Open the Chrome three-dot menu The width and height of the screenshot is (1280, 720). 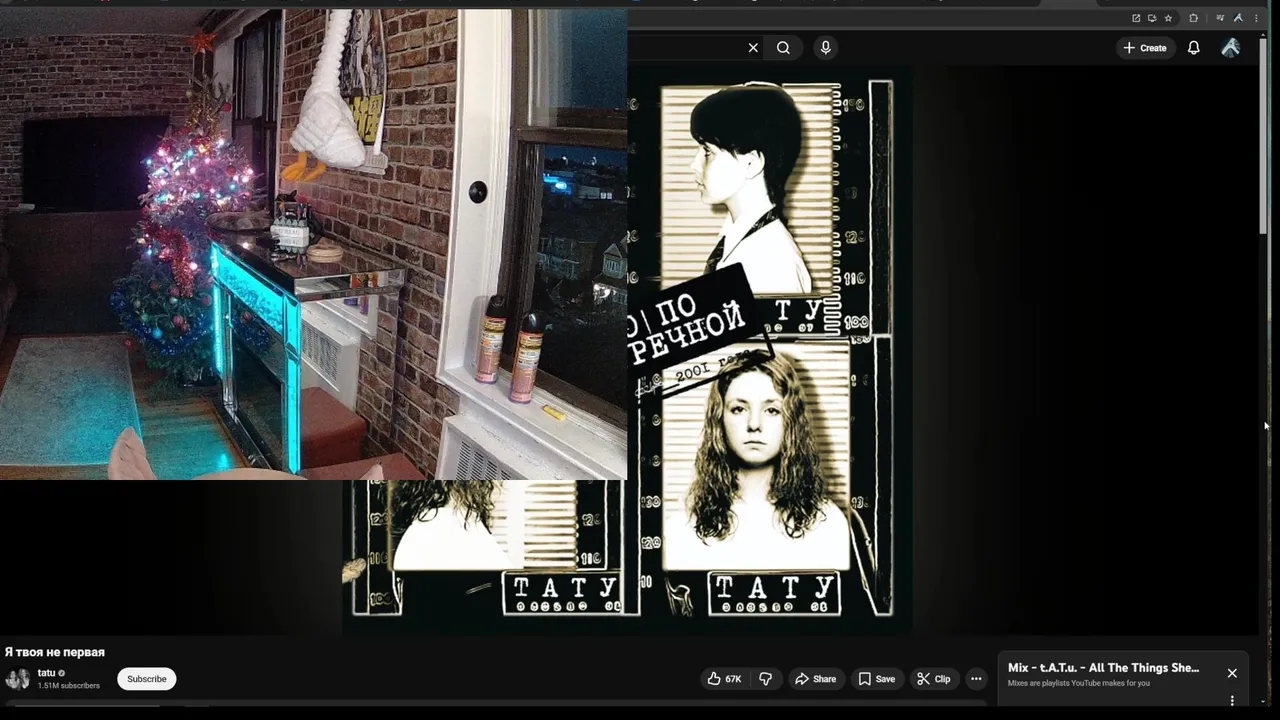coord(1256,18)
